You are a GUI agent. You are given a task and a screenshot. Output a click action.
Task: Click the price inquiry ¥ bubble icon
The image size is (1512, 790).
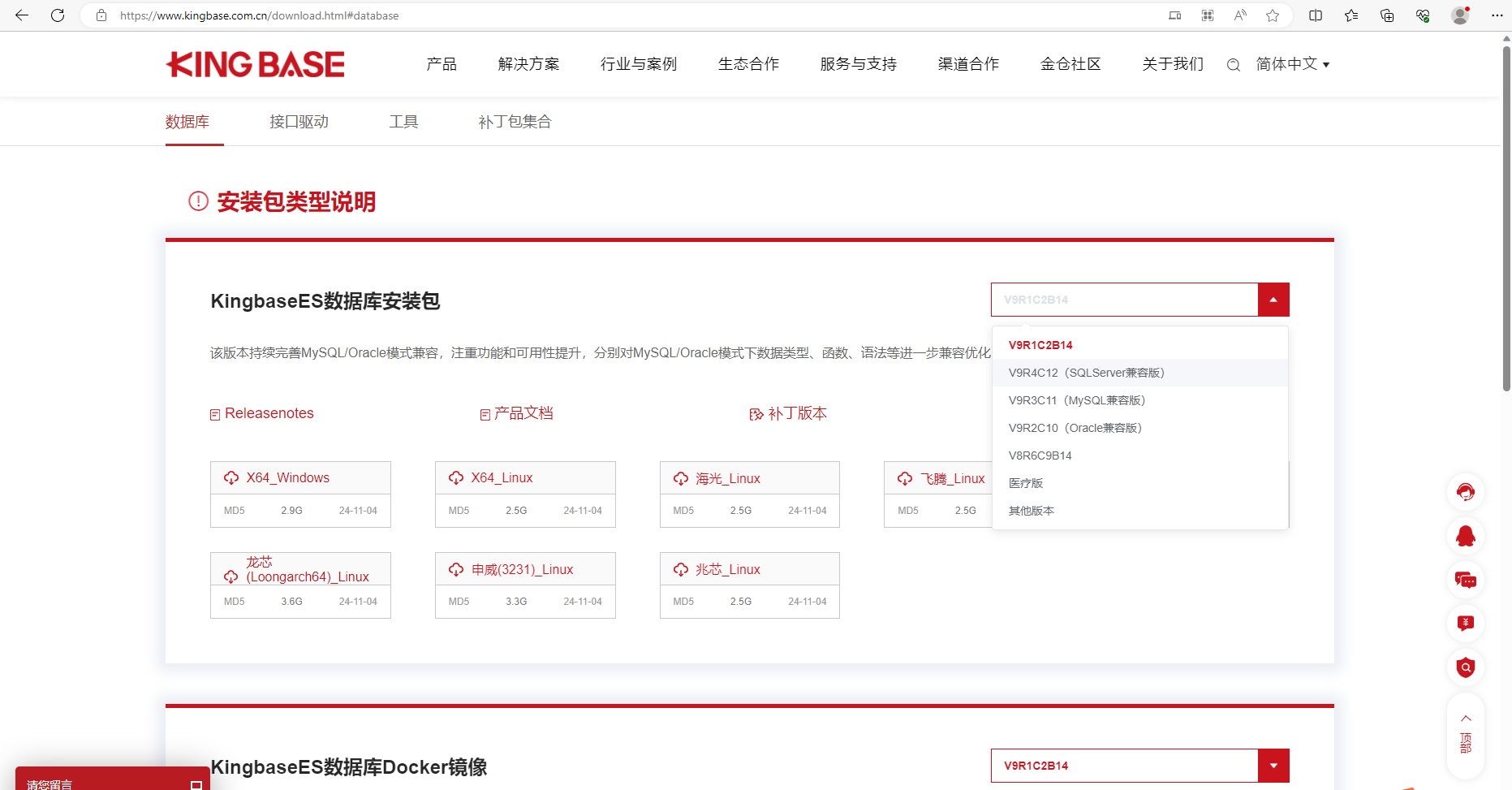(x=1465, y=624)
